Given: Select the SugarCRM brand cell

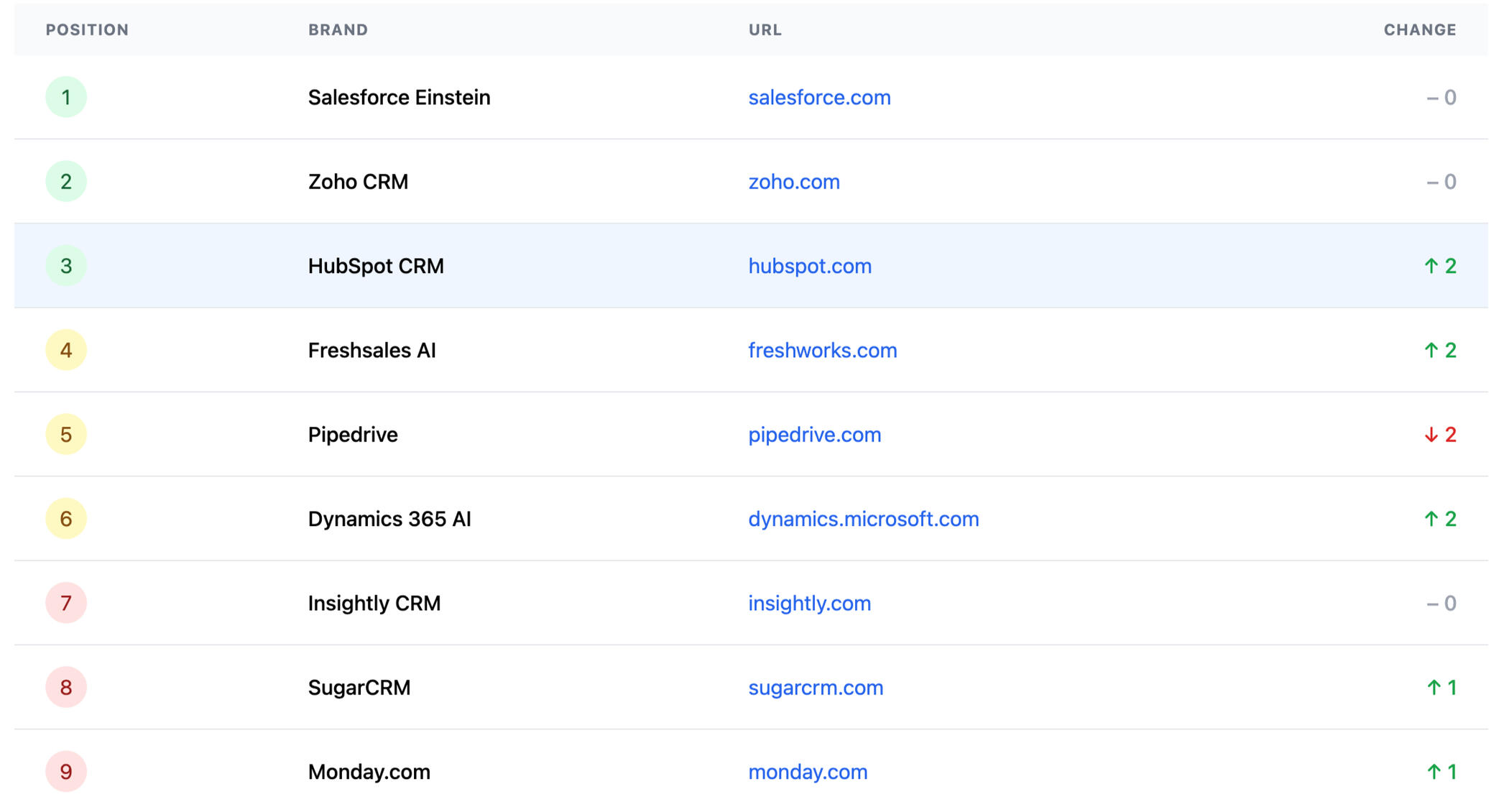Looking at the screenshot, I should tap(359, 688).
